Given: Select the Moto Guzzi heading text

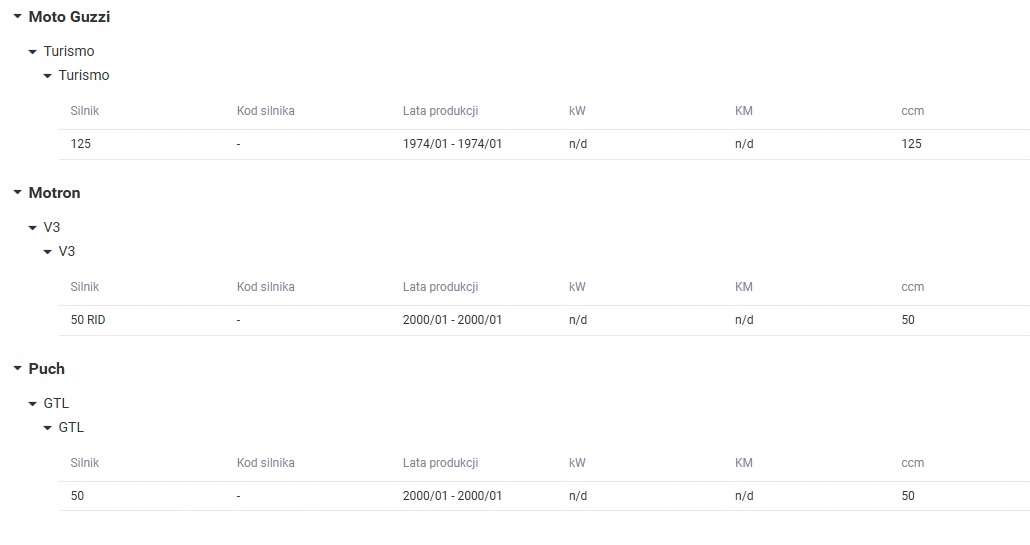Looking at the screenshot, I should click(x=69, y=16).
